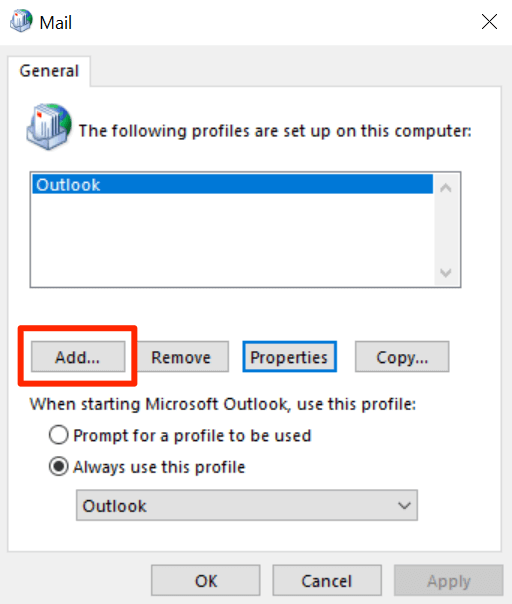Click the Copy... button

click(402, 357)
